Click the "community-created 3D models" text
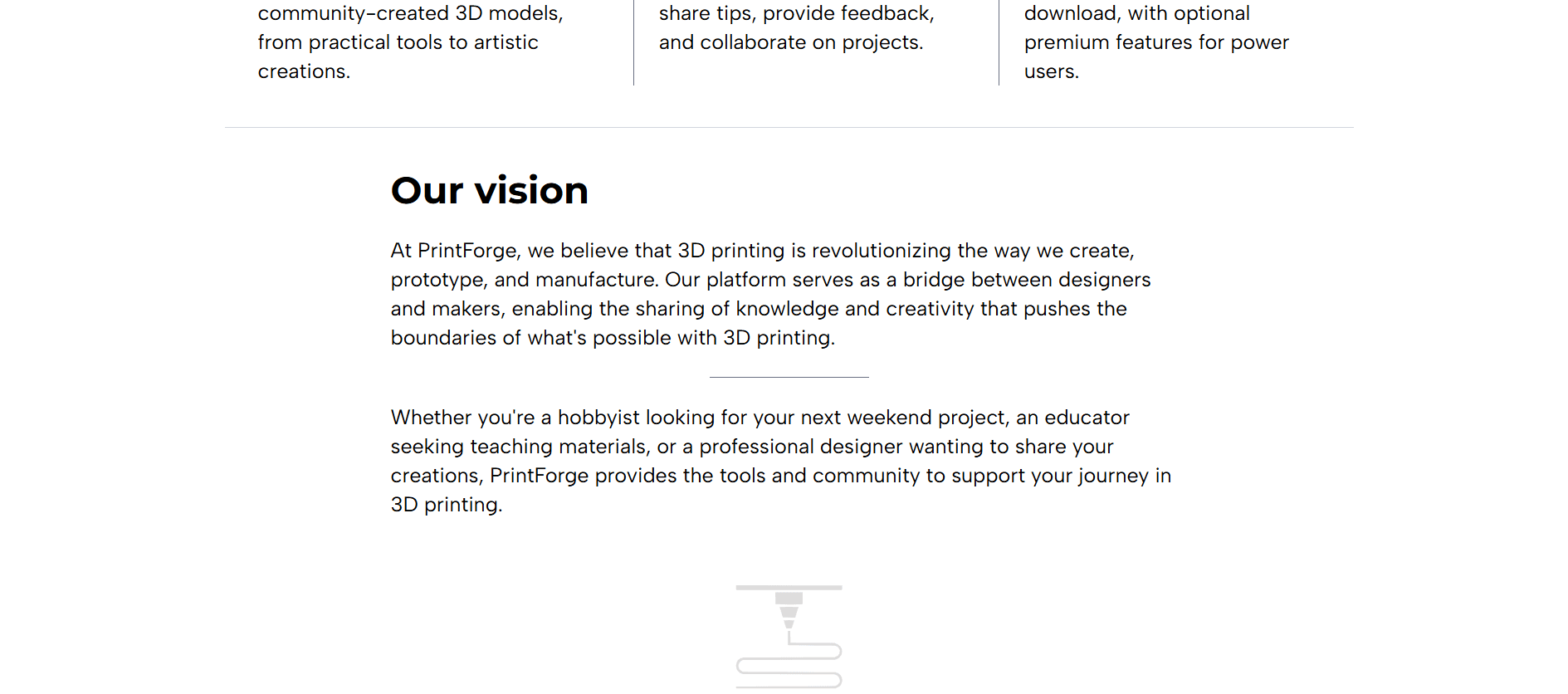1568x694 pixels. [x=410, y=13]
